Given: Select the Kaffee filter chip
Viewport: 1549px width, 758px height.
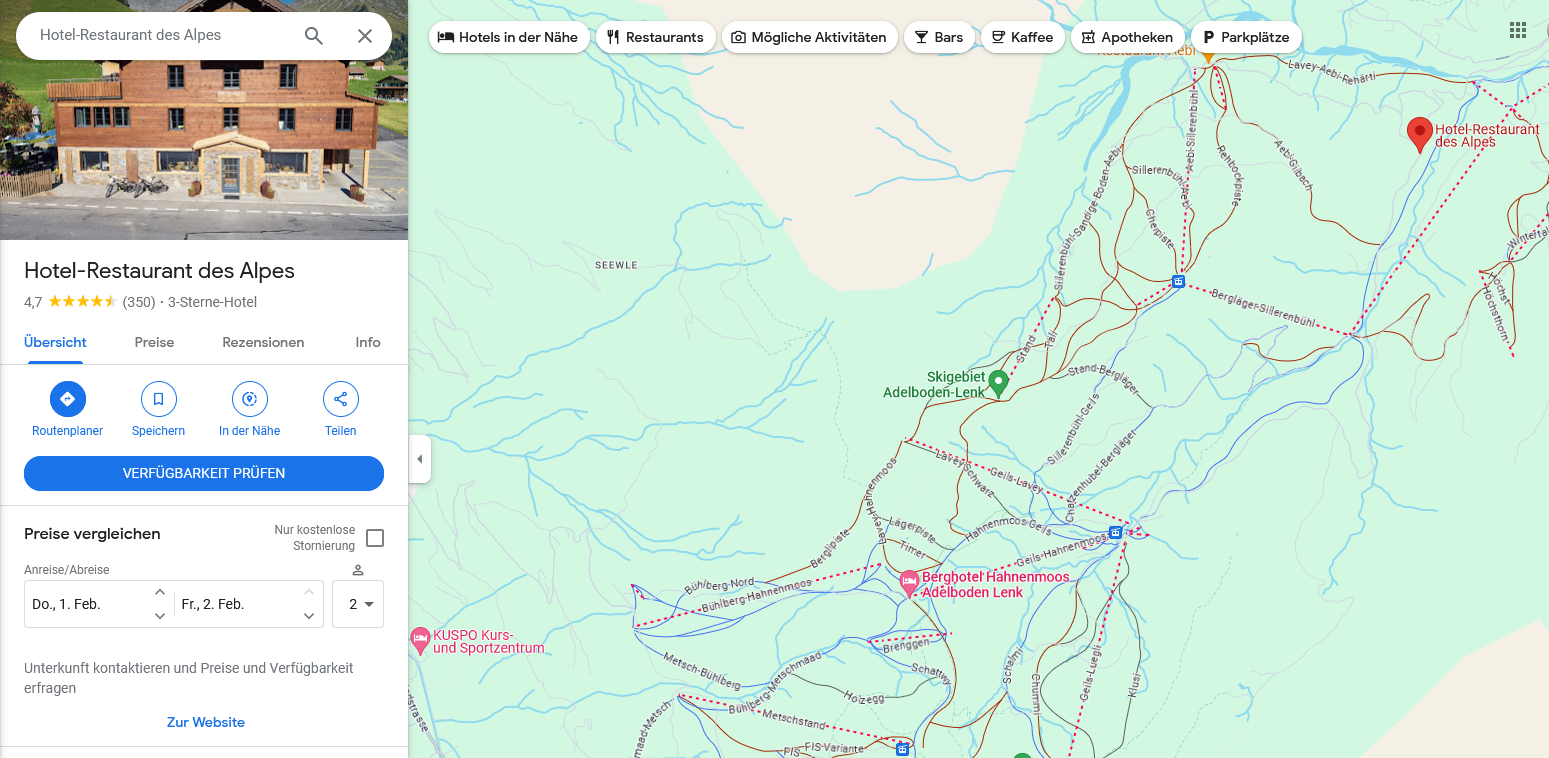Looking at the screenshot, I should click(1022, 37).
